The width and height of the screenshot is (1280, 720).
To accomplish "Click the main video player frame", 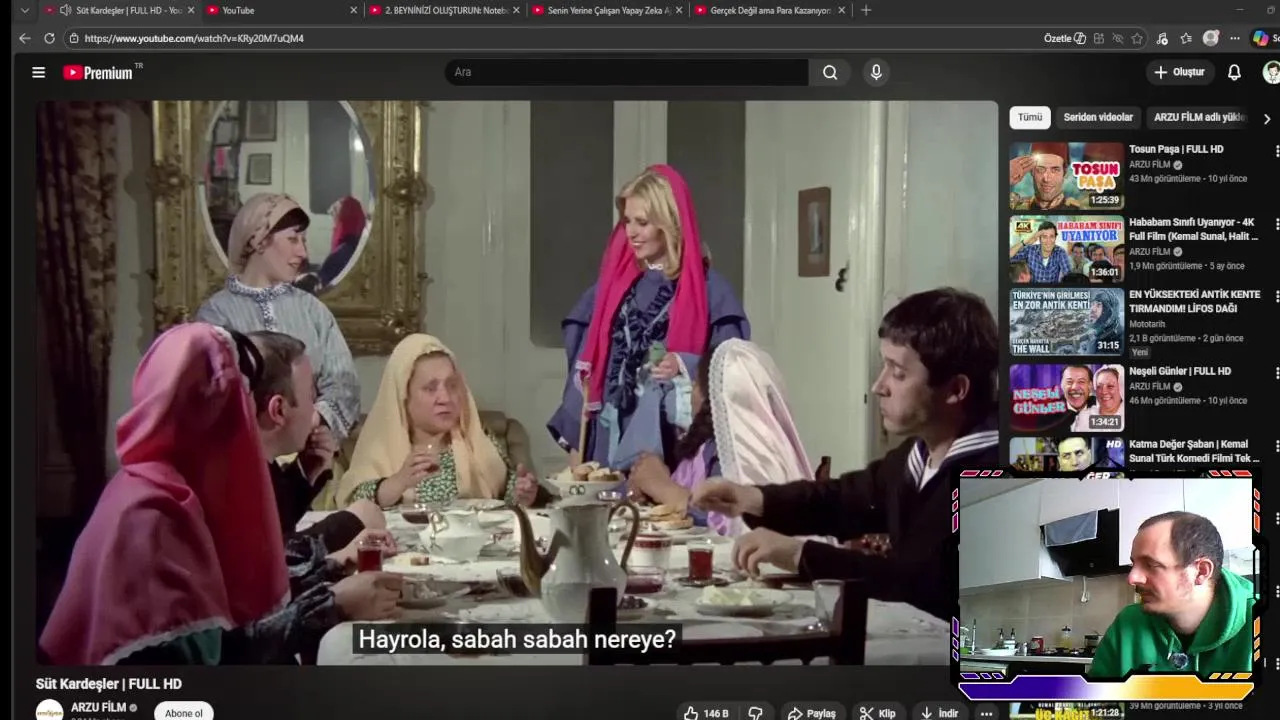I will pos(517,383).
